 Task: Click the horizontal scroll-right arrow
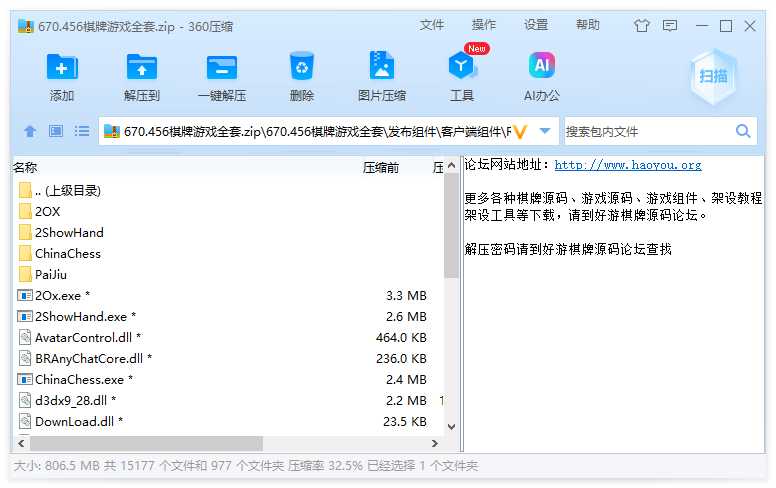(x=435, y=443)
